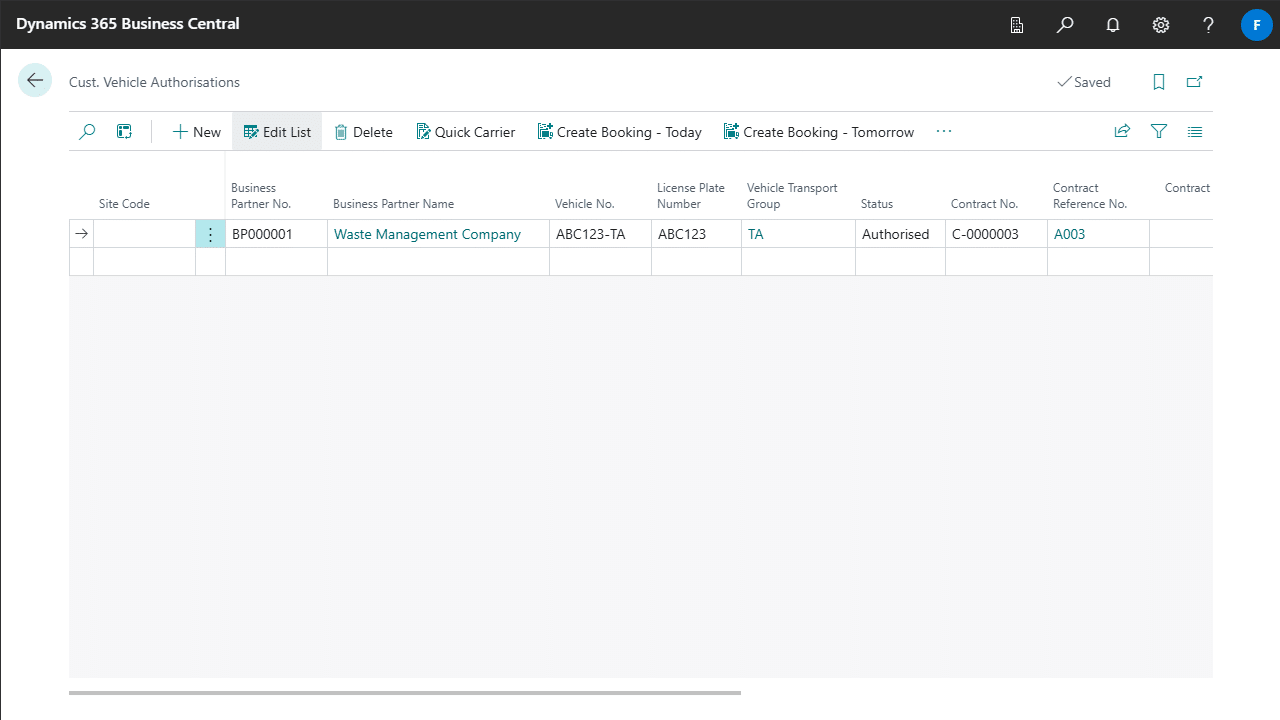The height and width of the screenshot is (720, 1280).
Task: Open the notifications bell
Action: [x=1113, y=25]
